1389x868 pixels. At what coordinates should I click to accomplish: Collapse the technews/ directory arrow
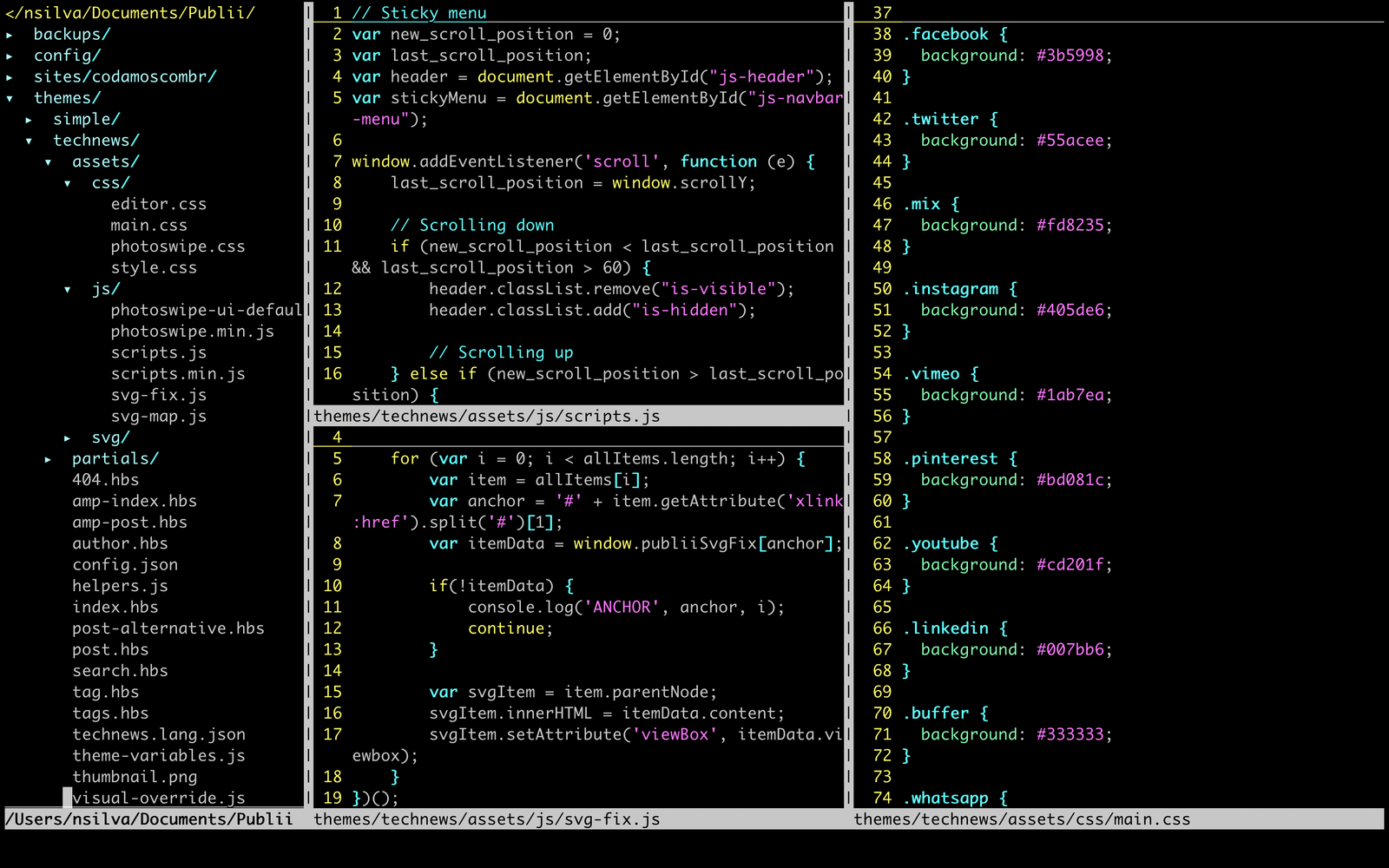pyautogui.click(x=29, y=141)
